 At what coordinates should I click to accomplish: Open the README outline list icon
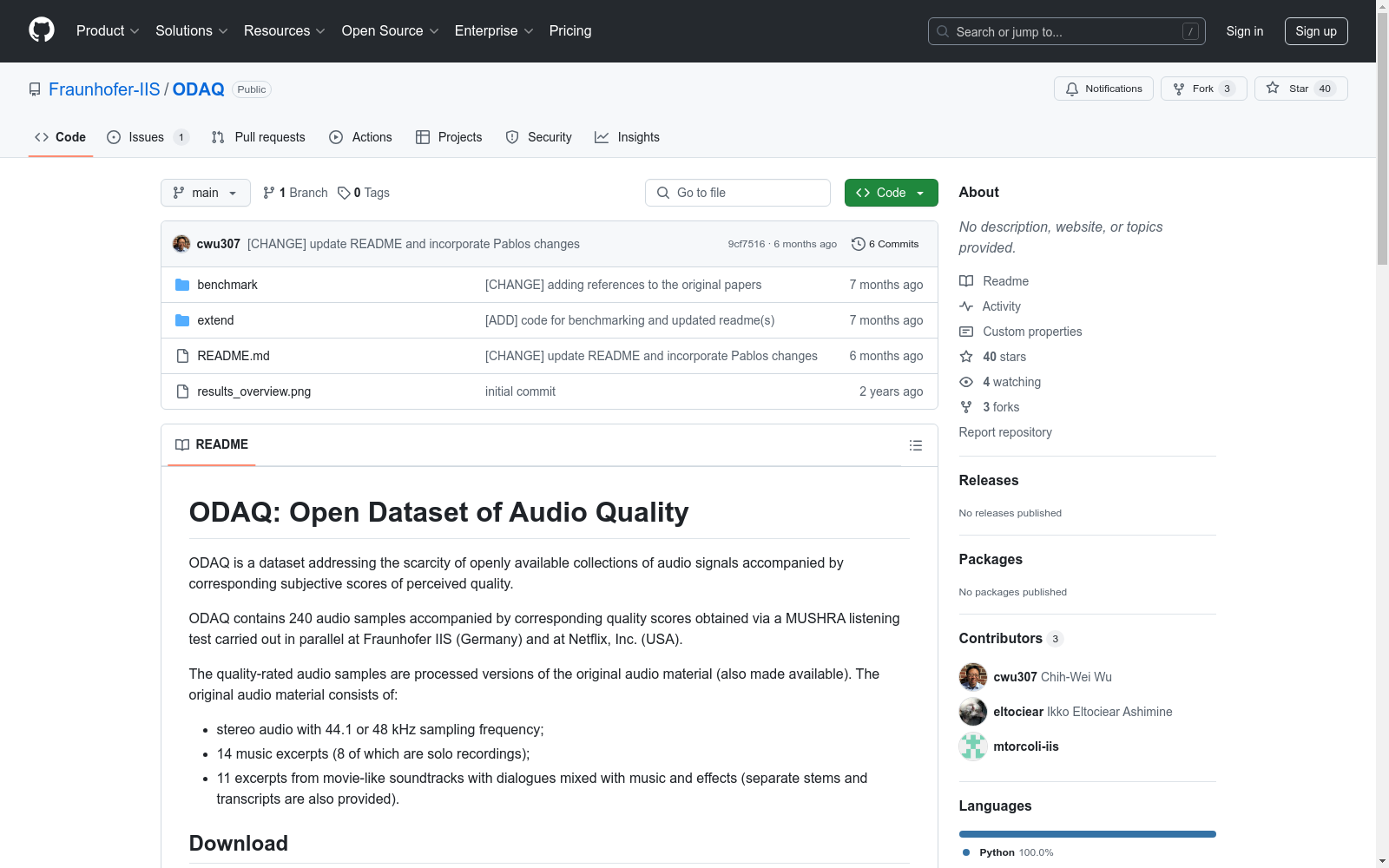pos(916,445)
